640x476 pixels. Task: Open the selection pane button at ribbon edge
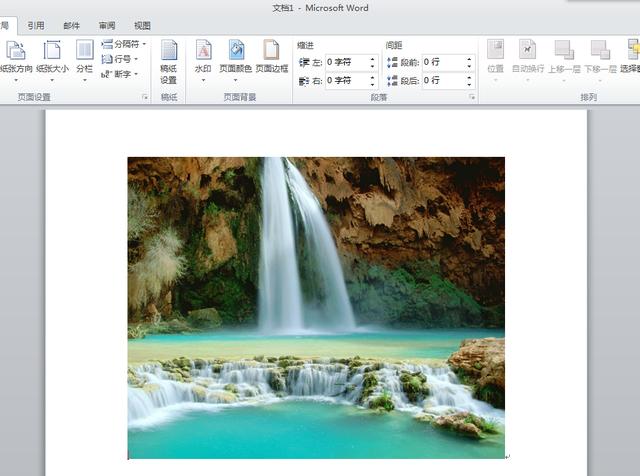632,57
